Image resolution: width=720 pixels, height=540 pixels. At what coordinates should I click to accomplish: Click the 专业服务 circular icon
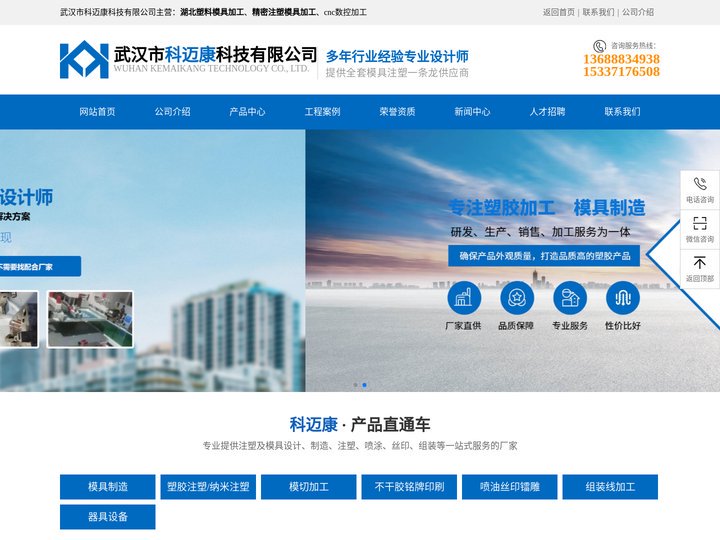tap(570, 298)
